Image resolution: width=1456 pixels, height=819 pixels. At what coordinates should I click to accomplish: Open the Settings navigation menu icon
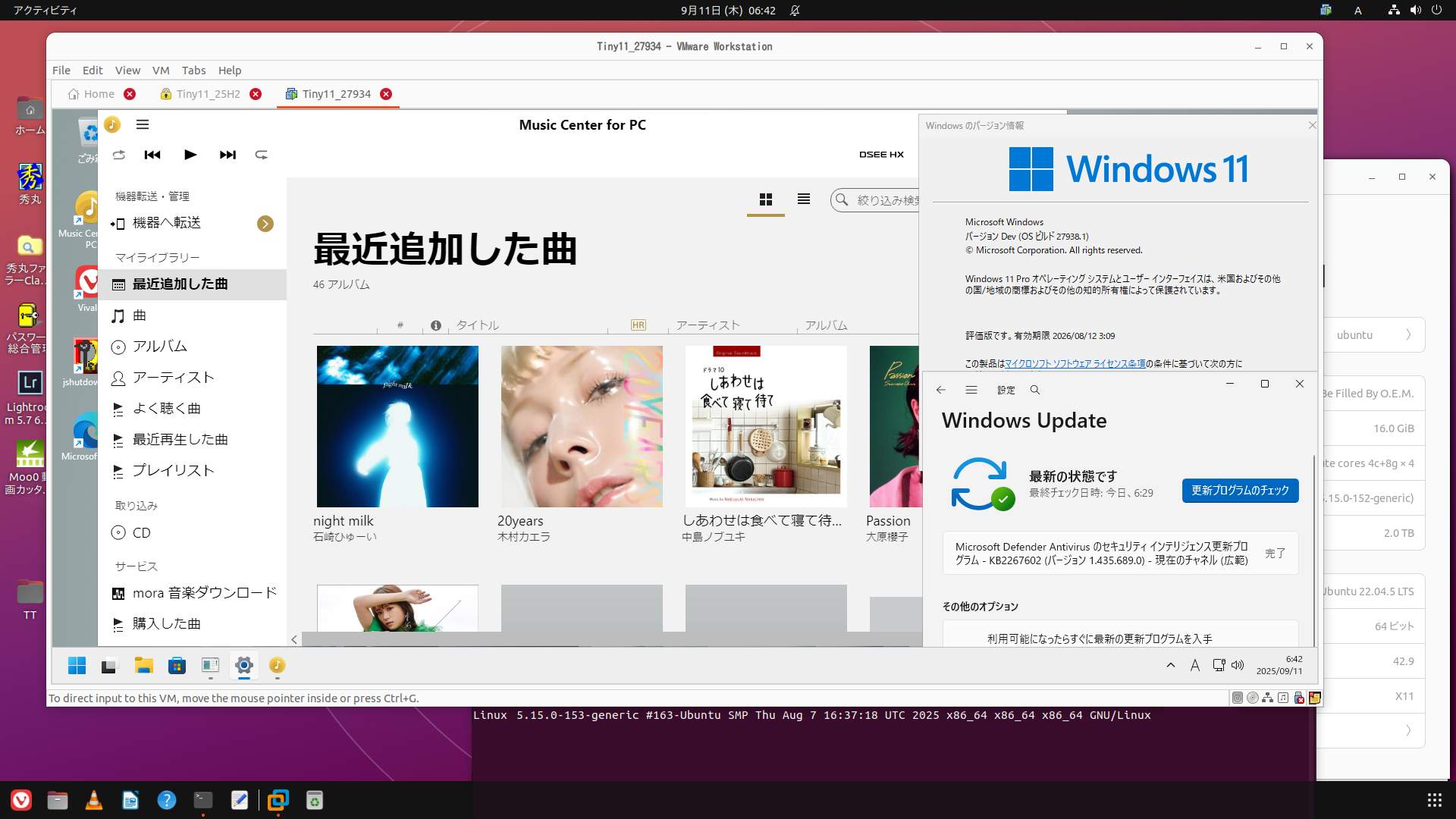971,390
